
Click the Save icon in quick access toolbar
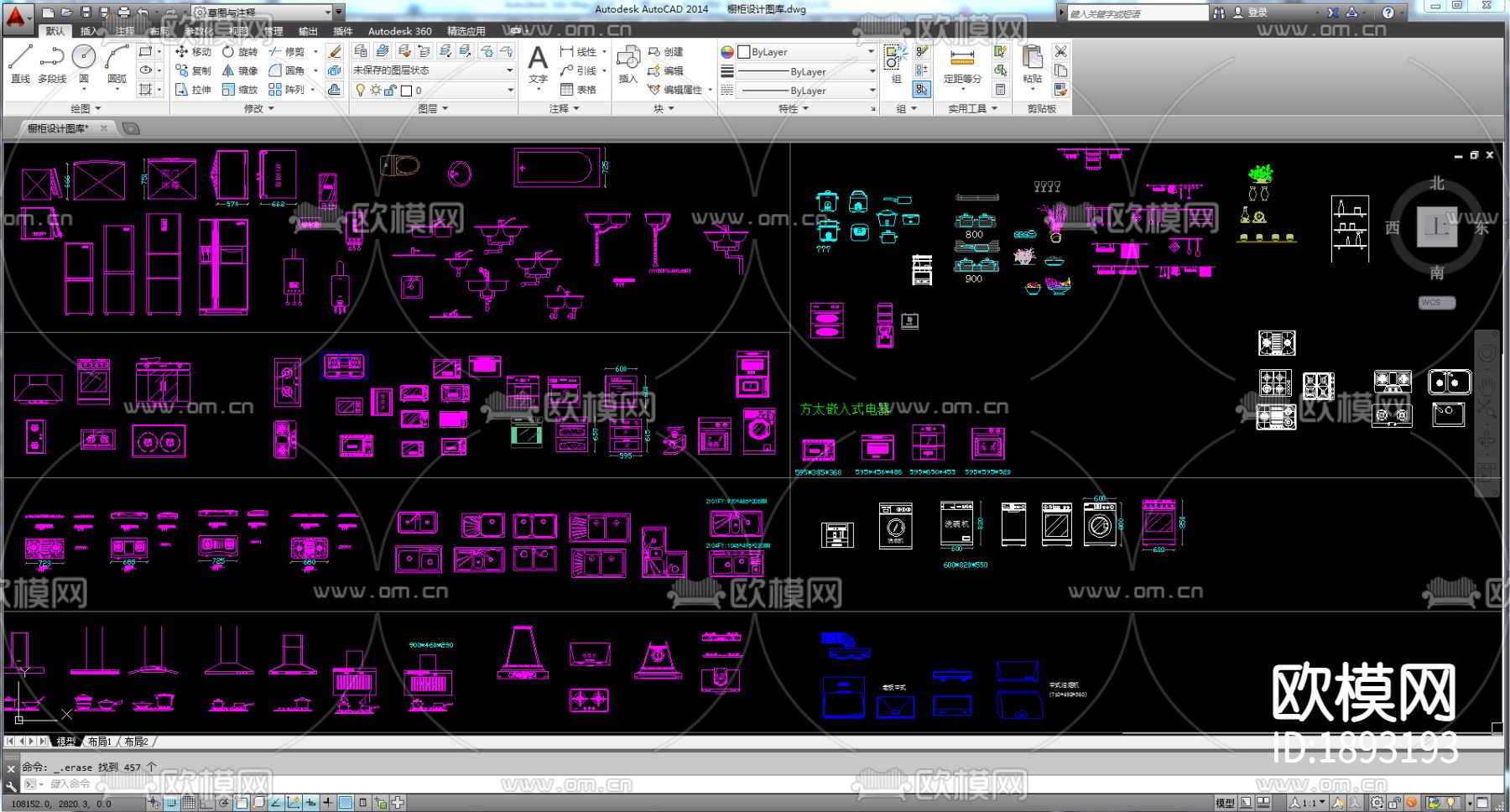86,13
